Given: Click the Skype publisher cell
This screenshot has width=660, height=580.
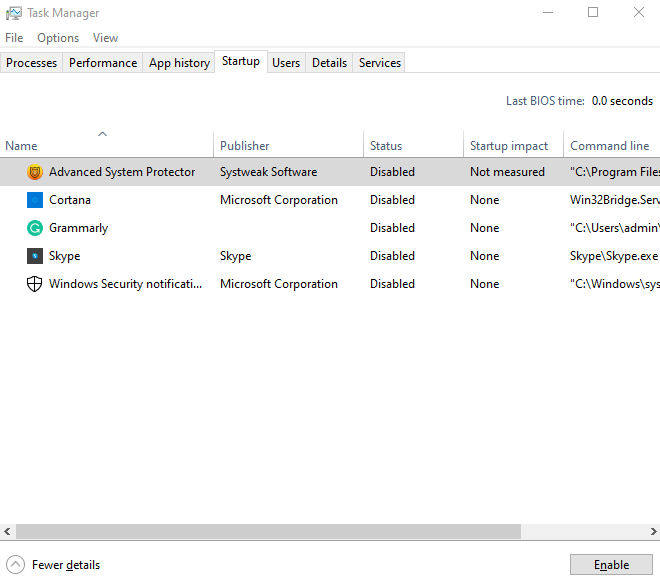Looking at the screenshot, I should pos(236,256).
